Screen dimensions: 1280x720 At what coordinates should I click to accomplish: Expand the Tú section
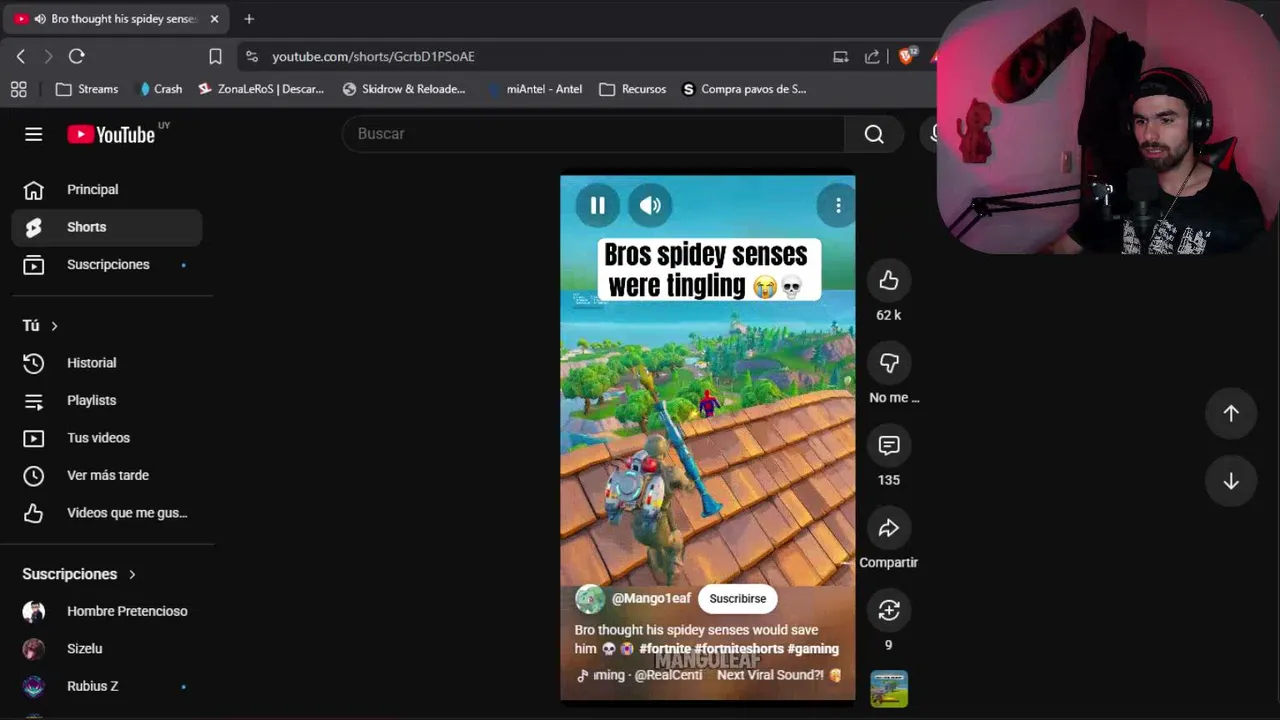41,325
